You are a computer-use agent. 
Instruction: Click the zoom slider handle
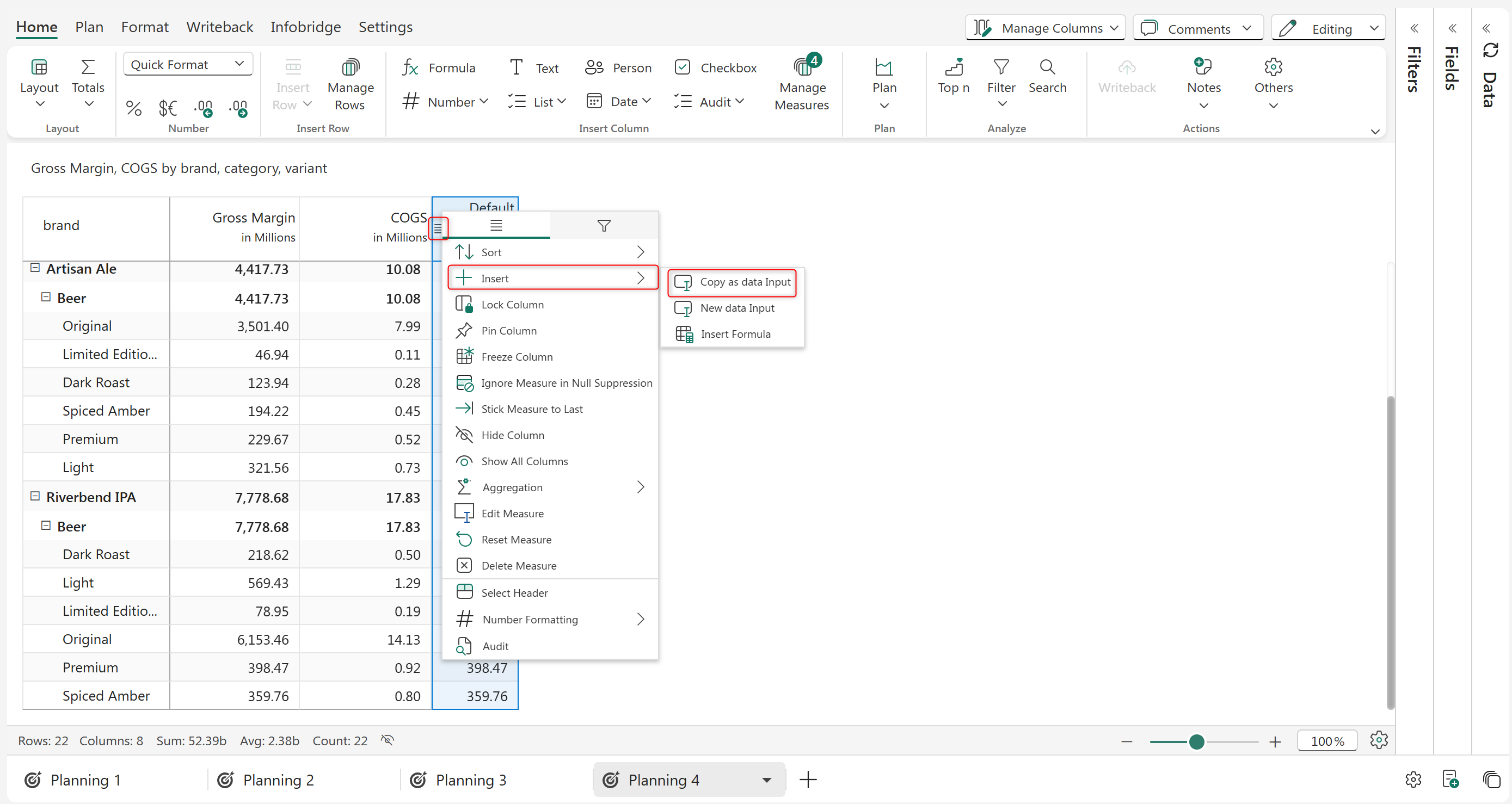1196,741
